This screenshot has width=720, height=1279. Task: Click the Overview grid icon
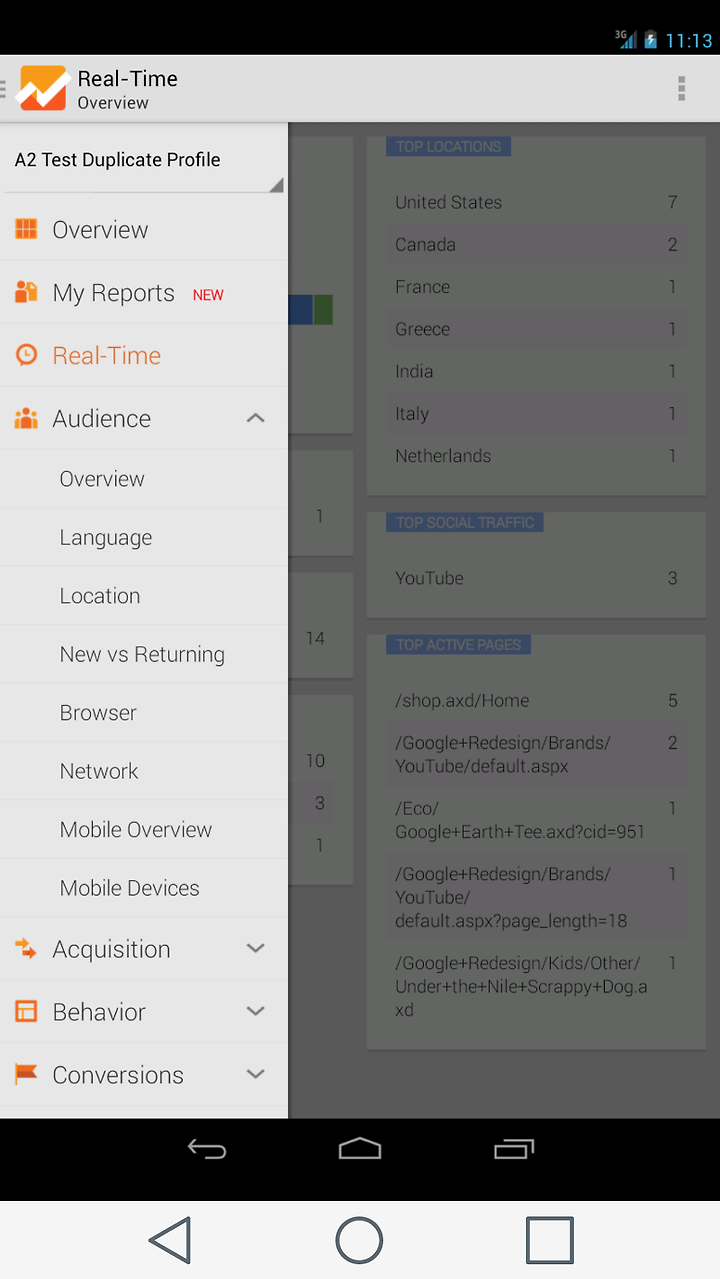point(26,229)
